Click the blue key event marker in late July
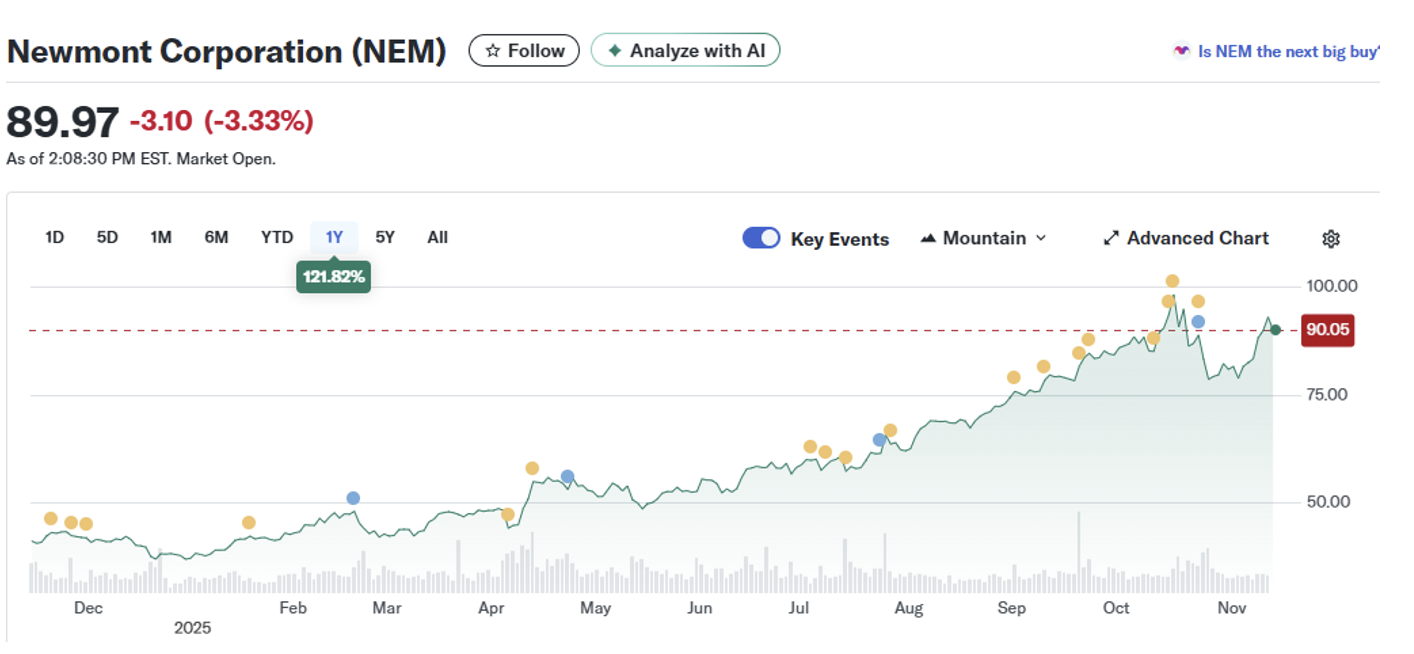 [x=879, y=440]
